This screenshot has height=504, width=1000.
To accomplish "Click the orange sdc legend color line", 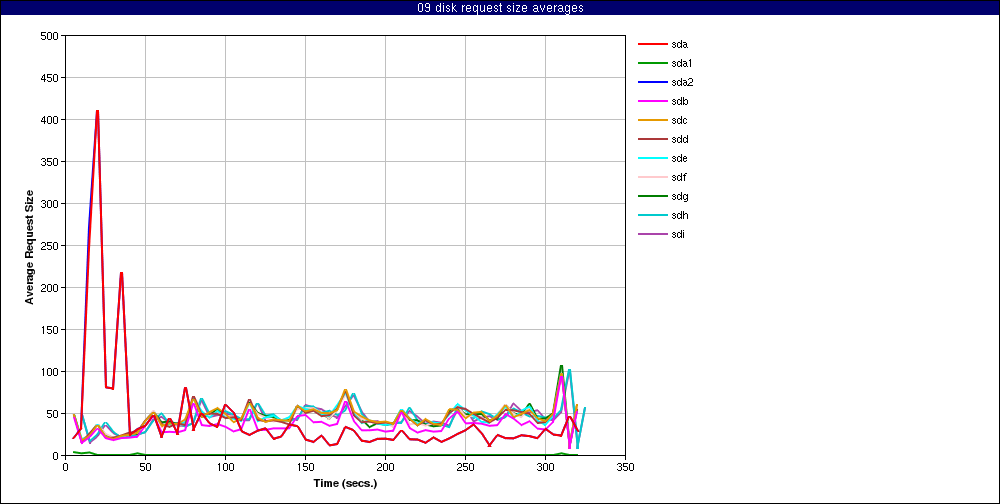I will pyautogui.click(x=652, y=121).
